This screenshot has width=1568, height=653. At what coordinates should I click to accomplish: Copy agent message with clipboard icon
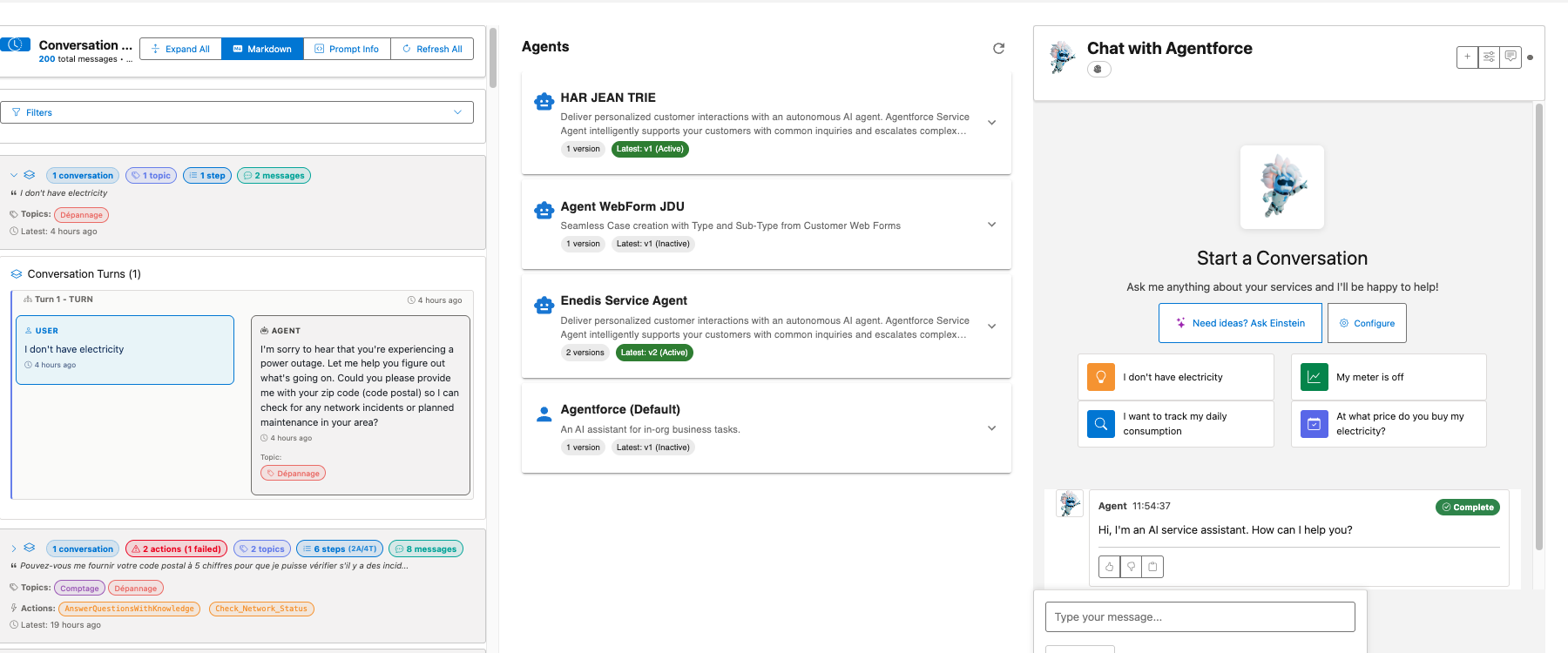(x=1152, y=567)
